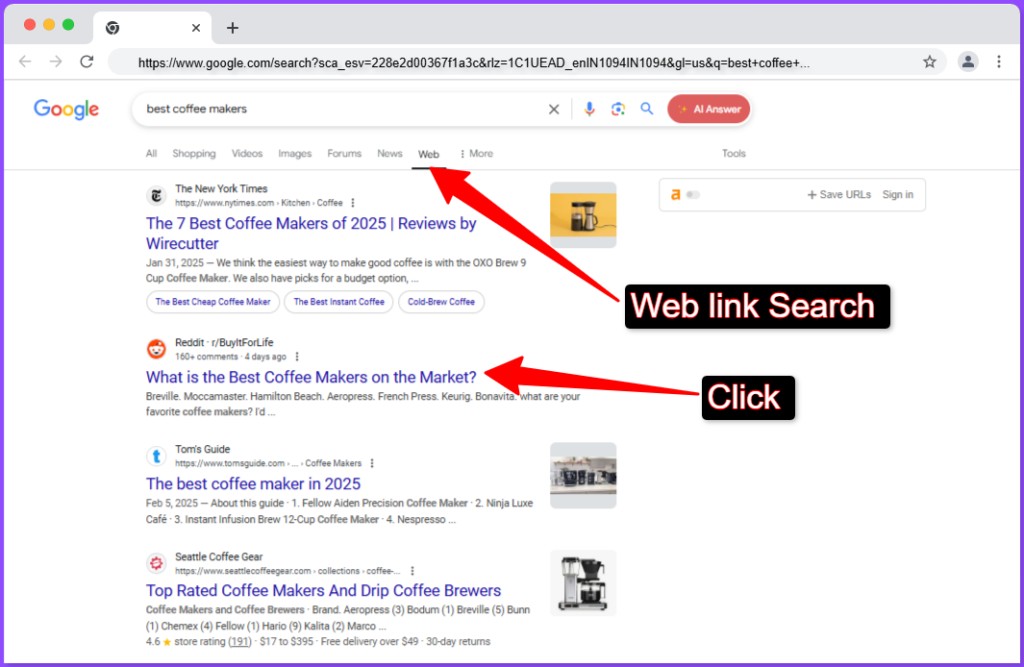Click the Tom's Guide favicon
This screenshot has width=1024, height=667.
[x=156, y=456]
